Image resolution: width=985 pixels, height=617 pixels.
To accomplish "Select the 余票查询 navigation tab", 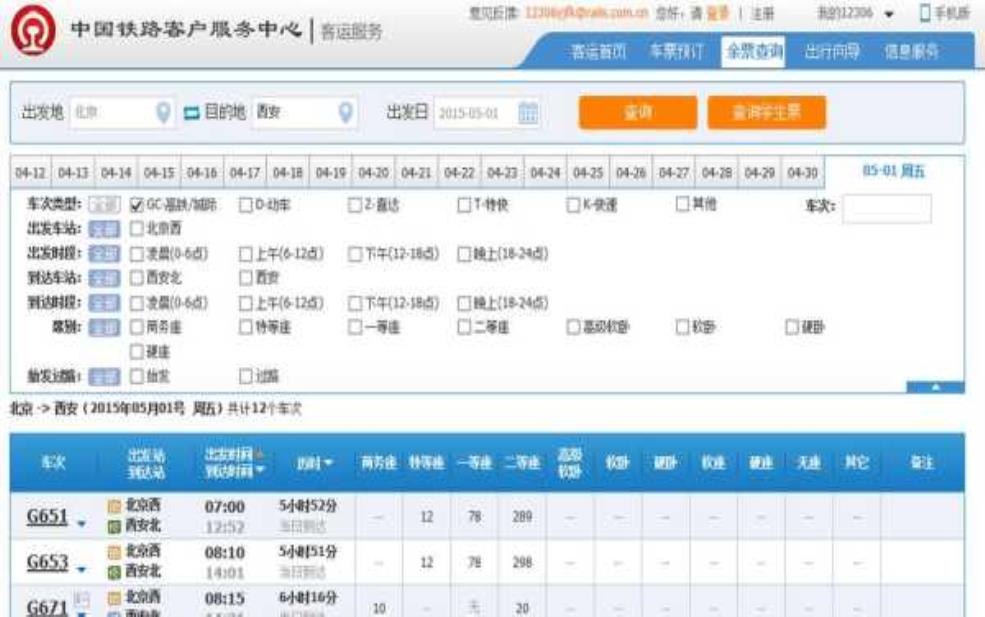I will [x=754, y=52].
